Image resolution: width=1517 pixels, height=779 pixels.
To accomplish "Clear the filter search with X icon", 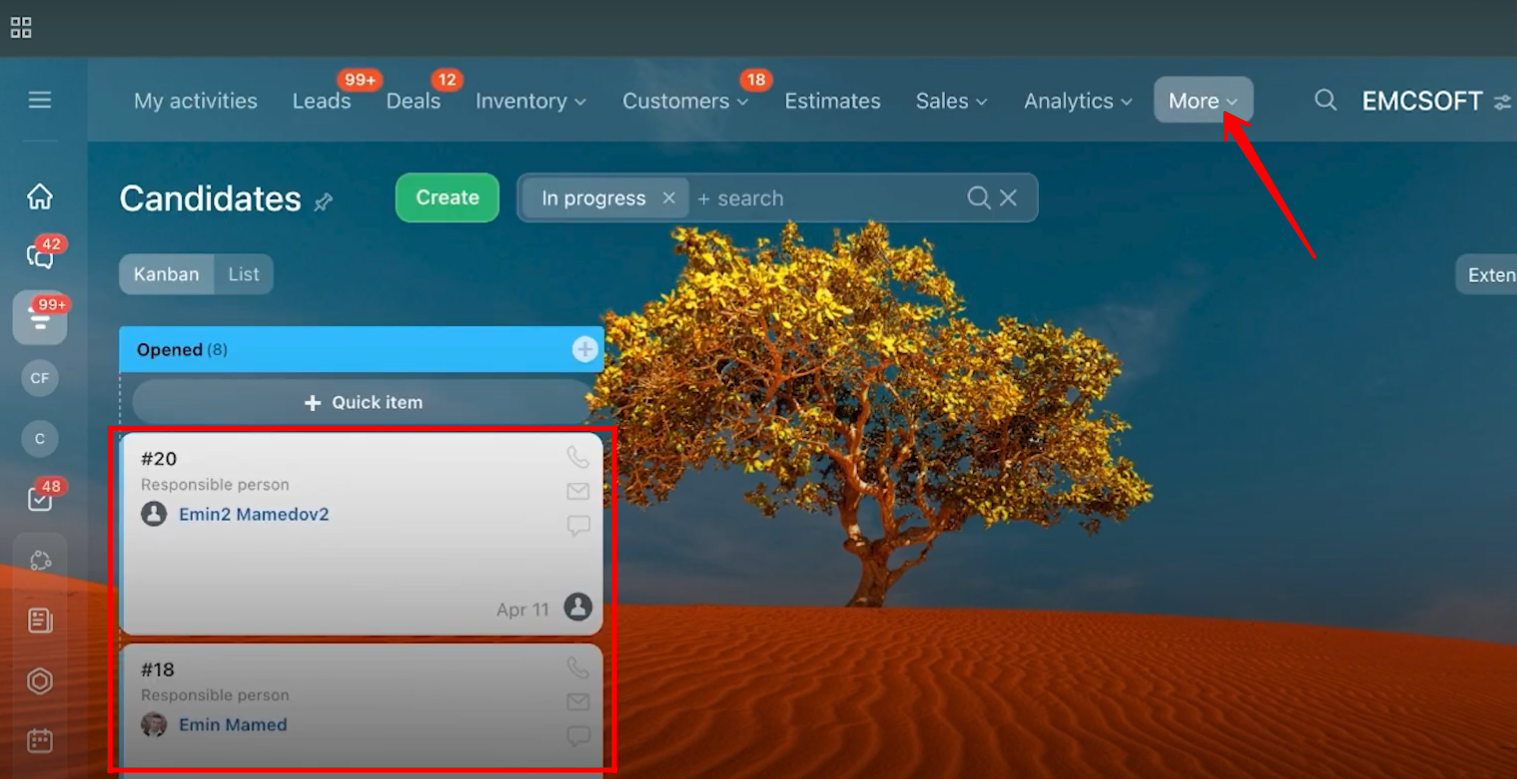I will click(x=1008, y=198).
